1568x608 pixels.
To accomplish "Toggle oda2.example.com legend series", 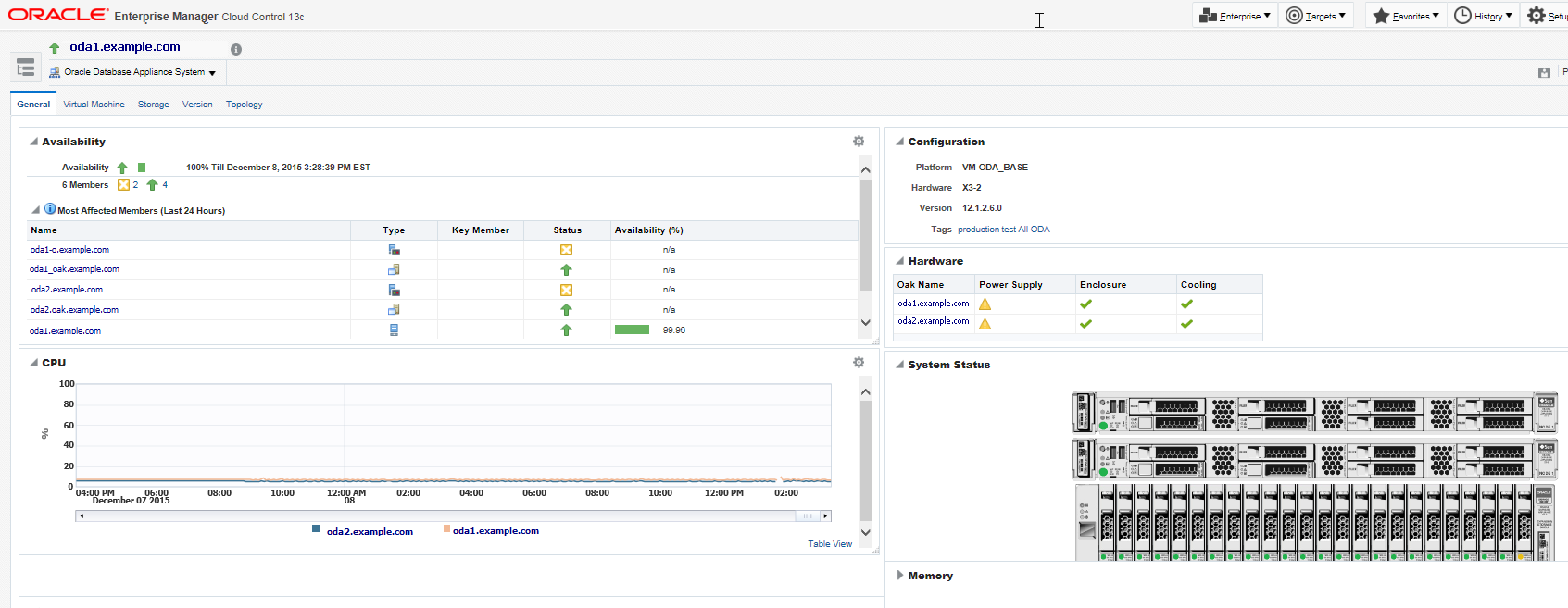I will click(x=362, y=531).
